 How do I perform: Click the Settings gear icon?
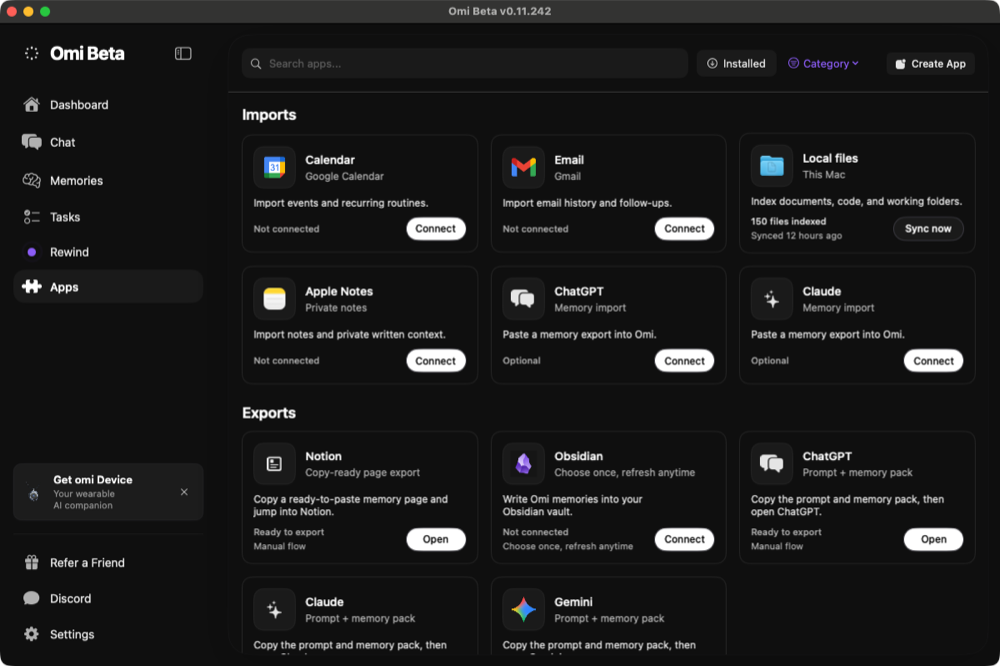[31, 634]
